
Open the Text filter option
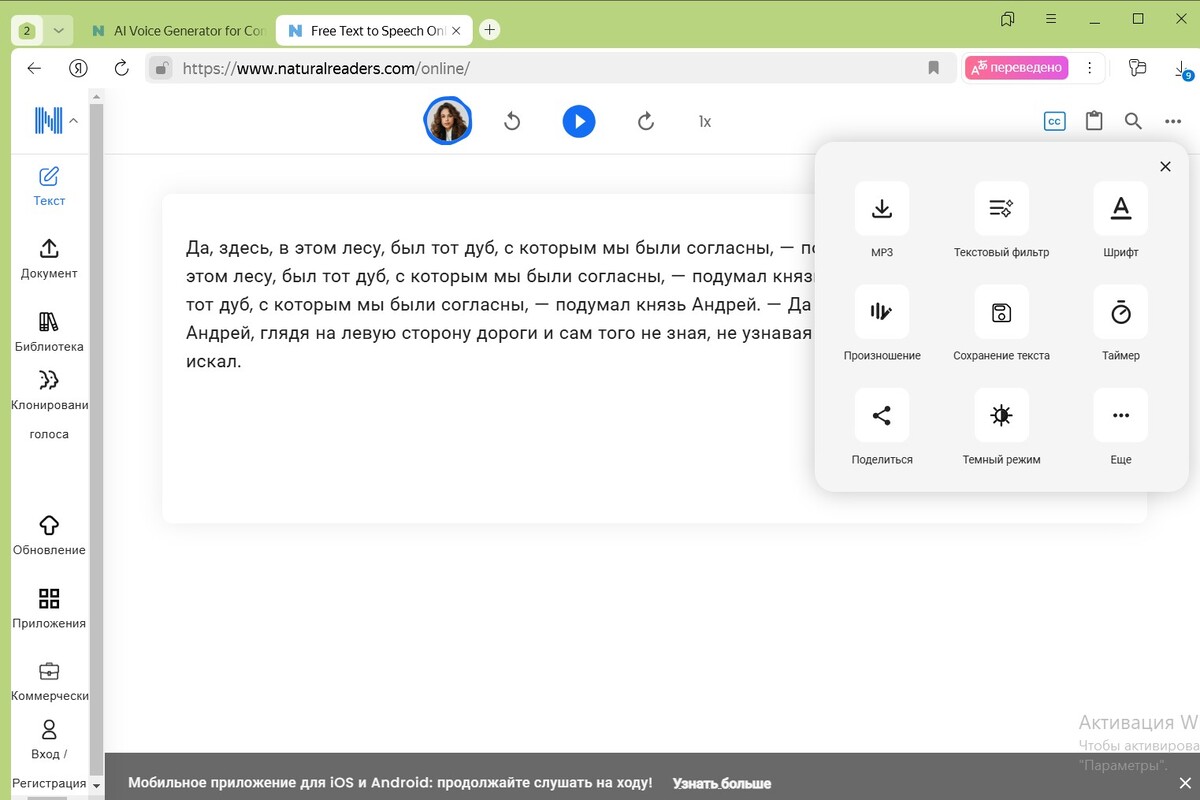1001,208
